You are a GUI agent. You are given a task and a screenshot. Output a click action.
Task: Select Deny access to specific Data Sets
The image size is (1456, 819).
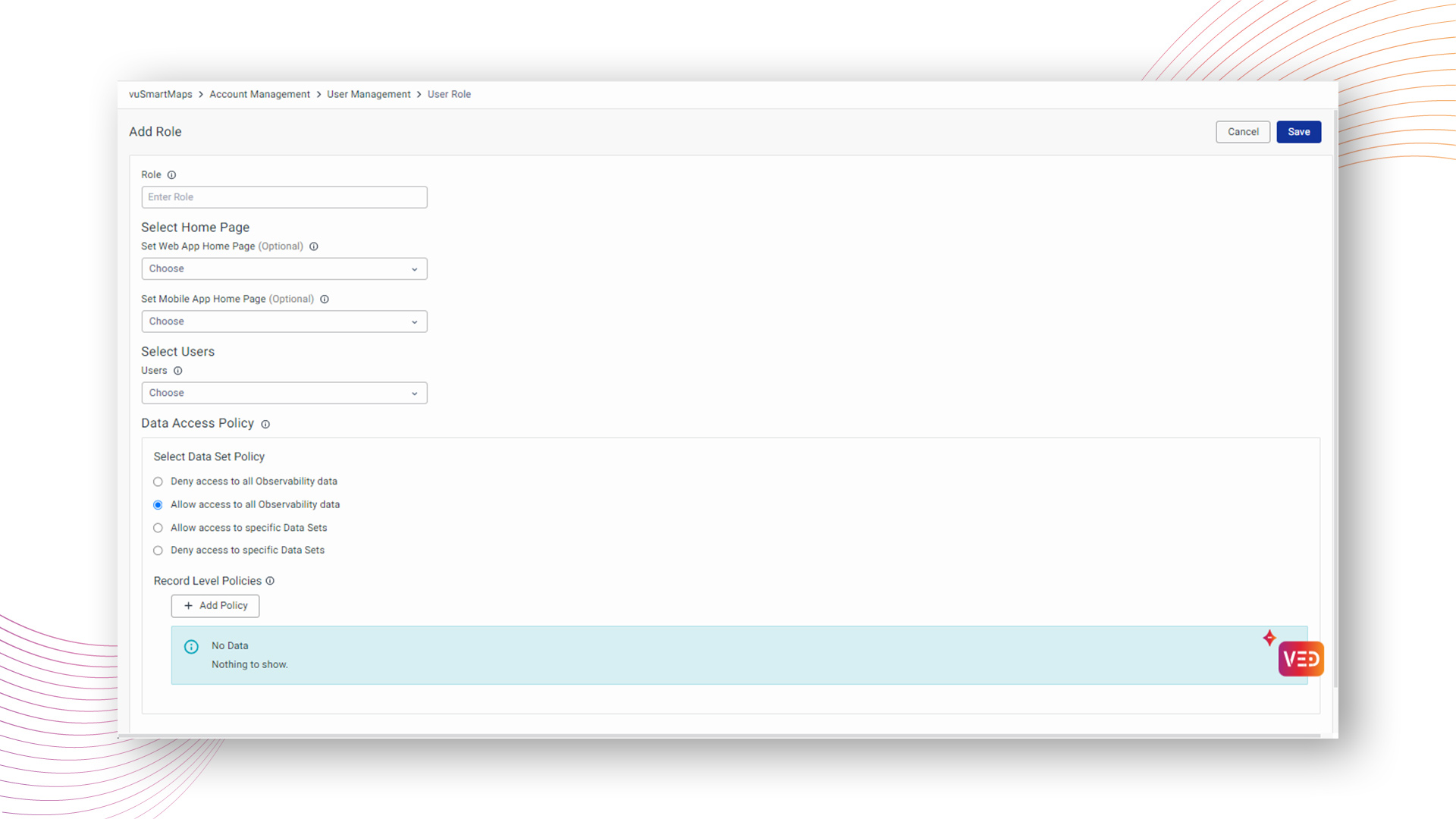(x=158, y=551)
